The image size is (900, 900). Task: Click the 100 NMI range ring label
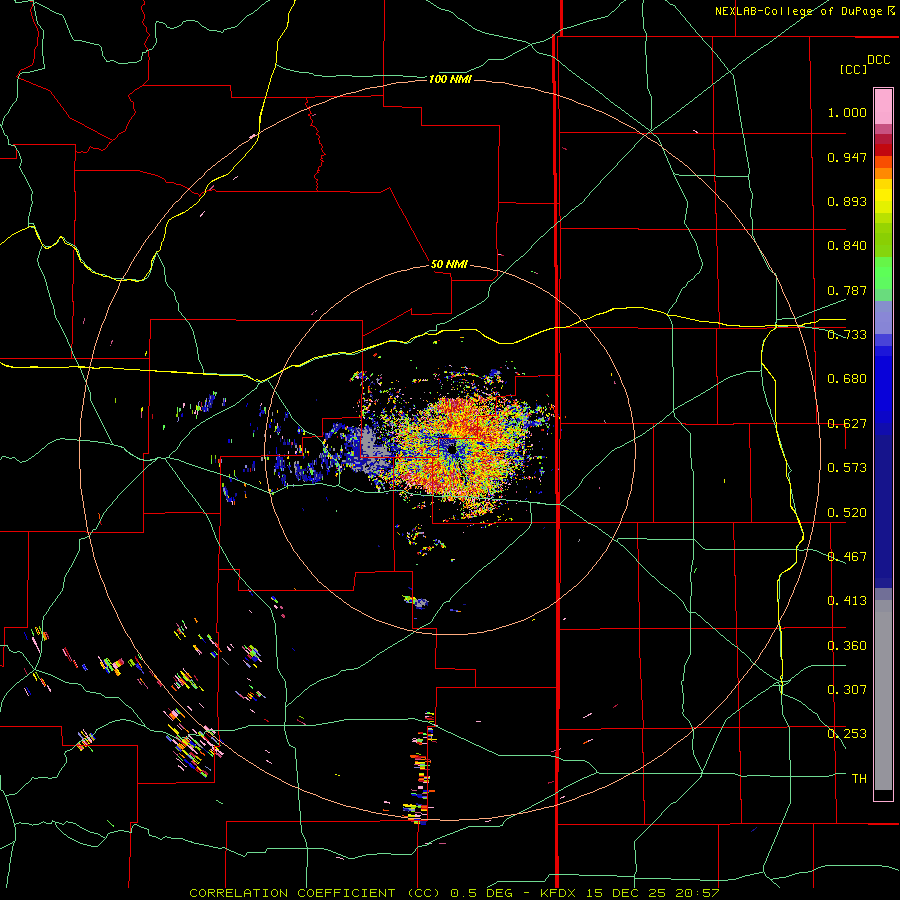[x=450, y=79]
